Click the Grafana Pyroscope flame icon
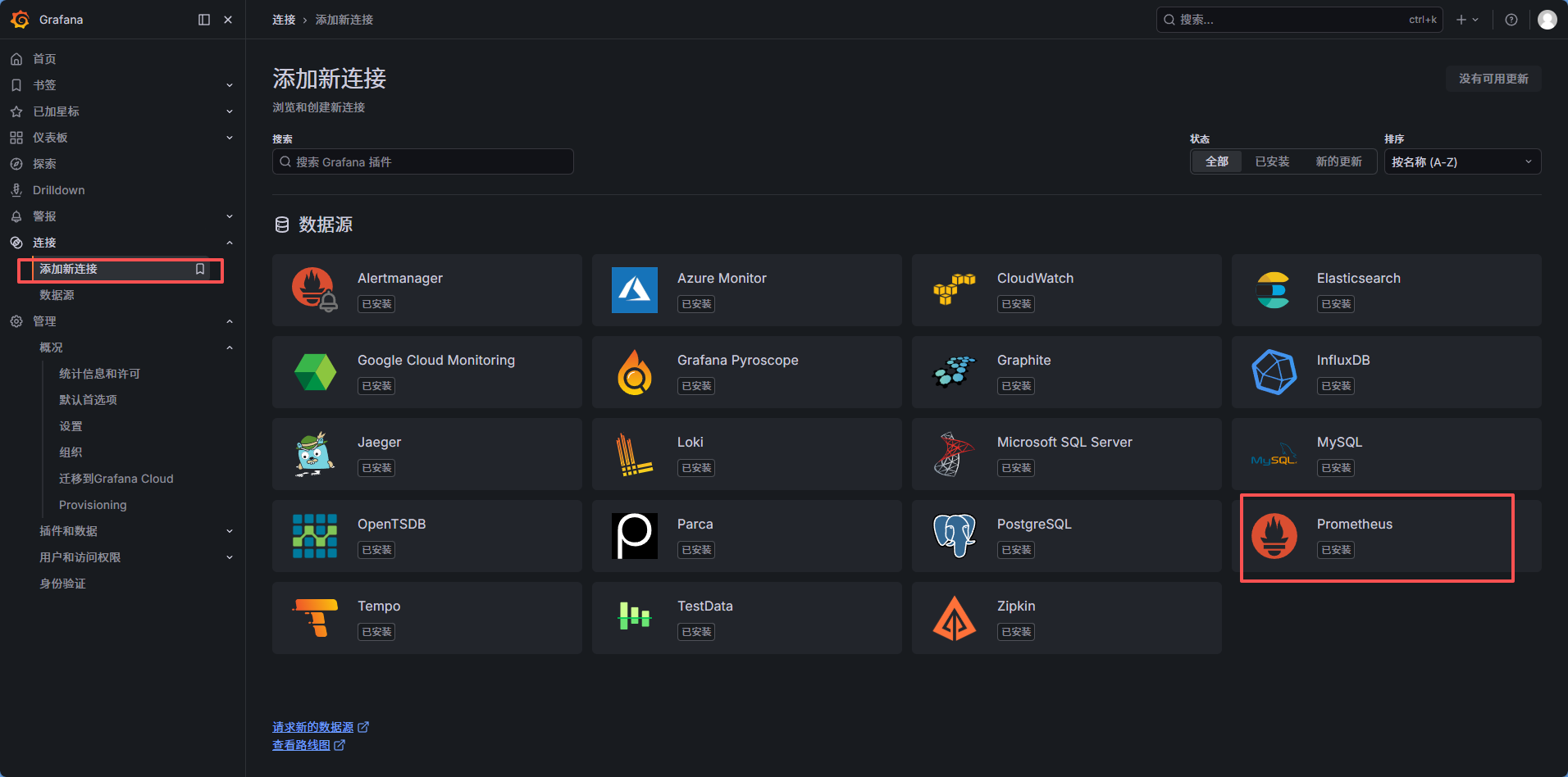Image resolution: width=1568 pixels, height=777 pixels. pyautogui.click(x=635, y=372)
